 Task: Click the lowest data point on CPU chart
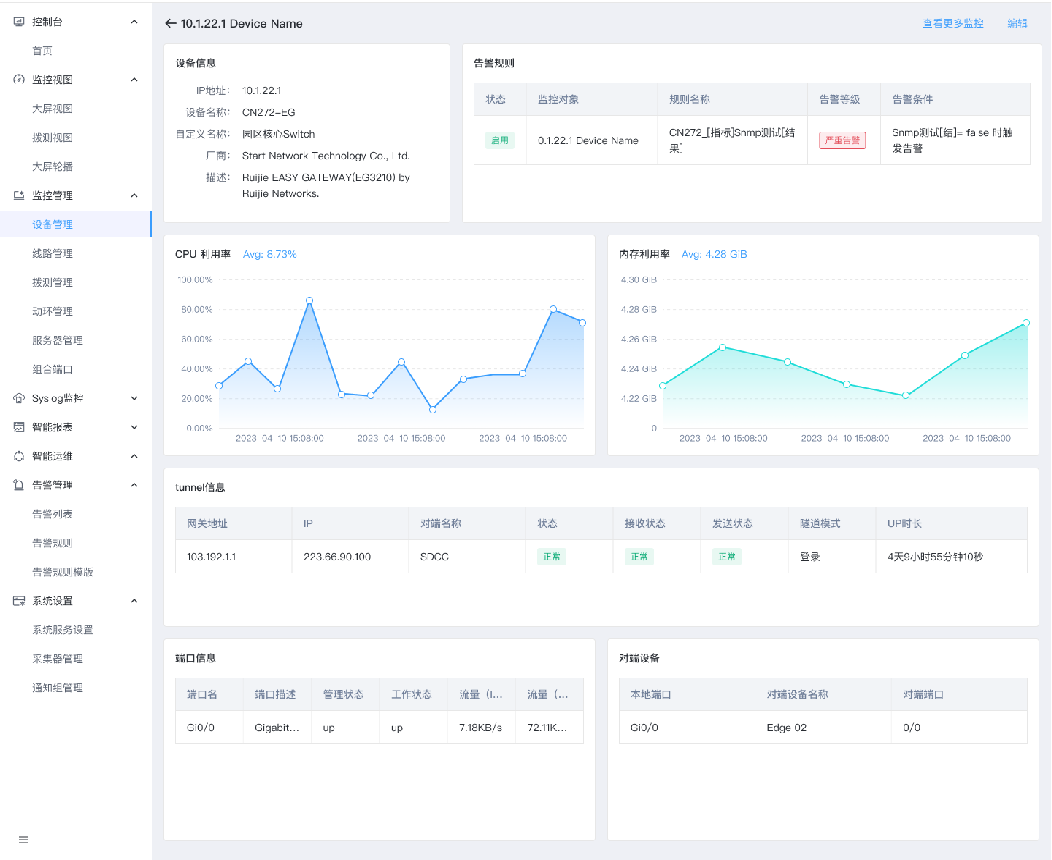click(x=433, y=409)
